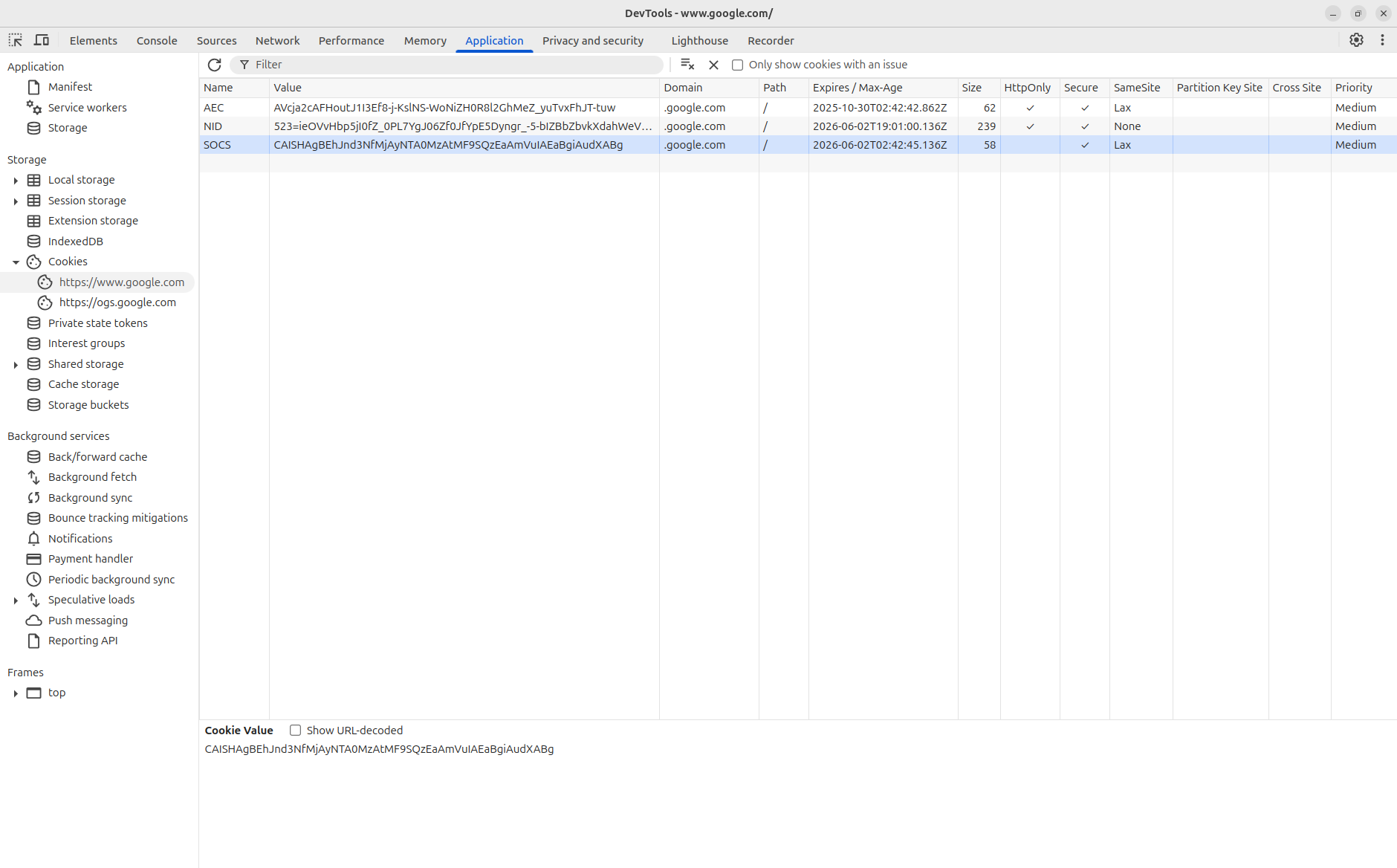Refresh the cookies table

click(215, 65)
